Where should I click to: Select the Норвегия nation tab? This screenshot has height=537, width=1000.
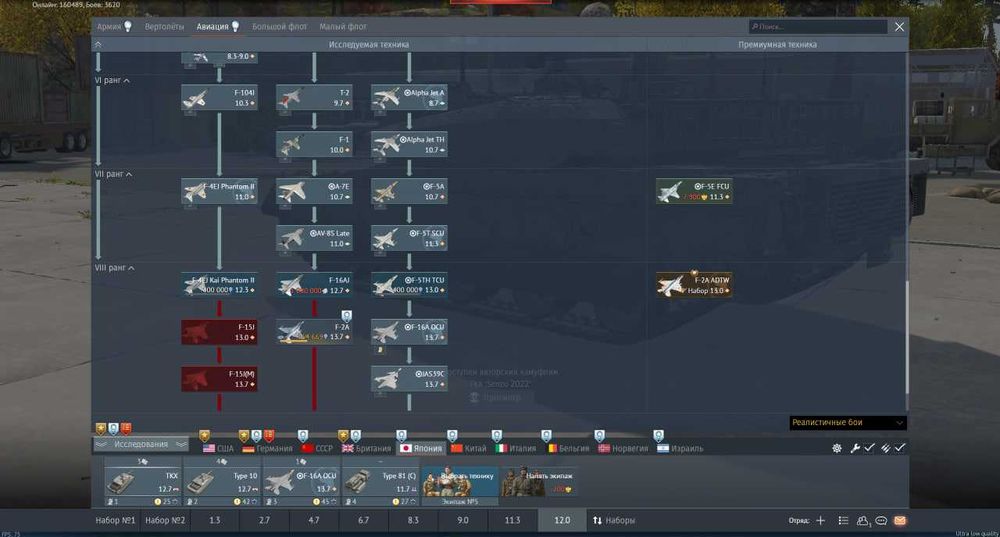[x=622, y=448]
